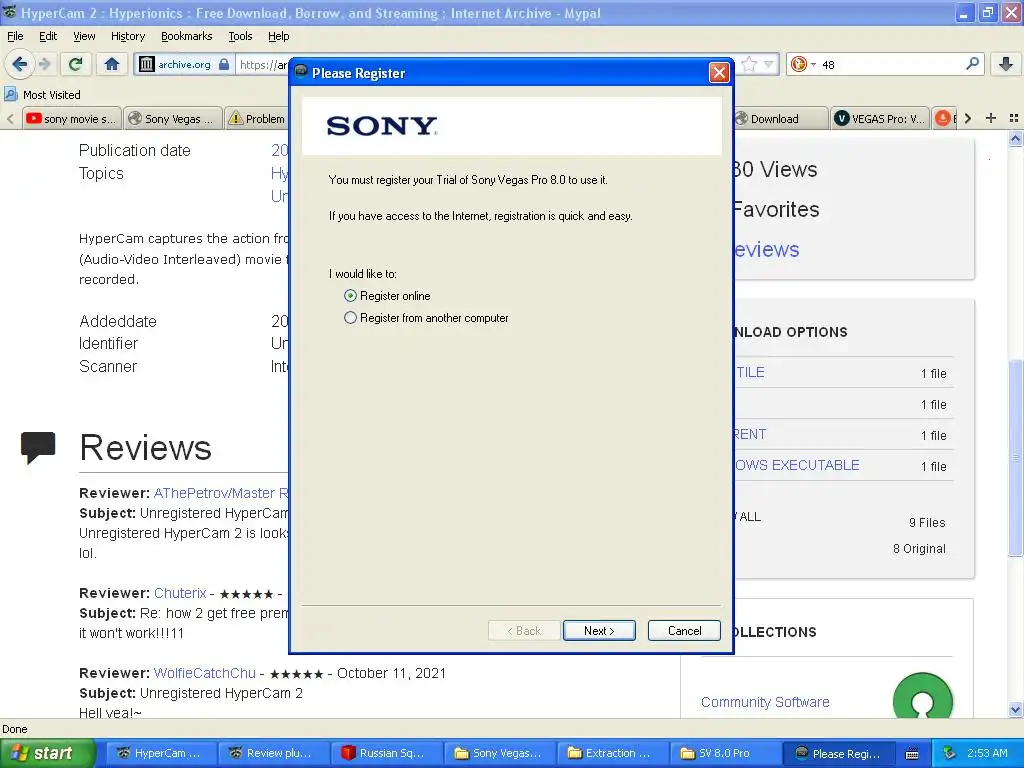Open the URL history dropdown arrow

coord(769,64)
